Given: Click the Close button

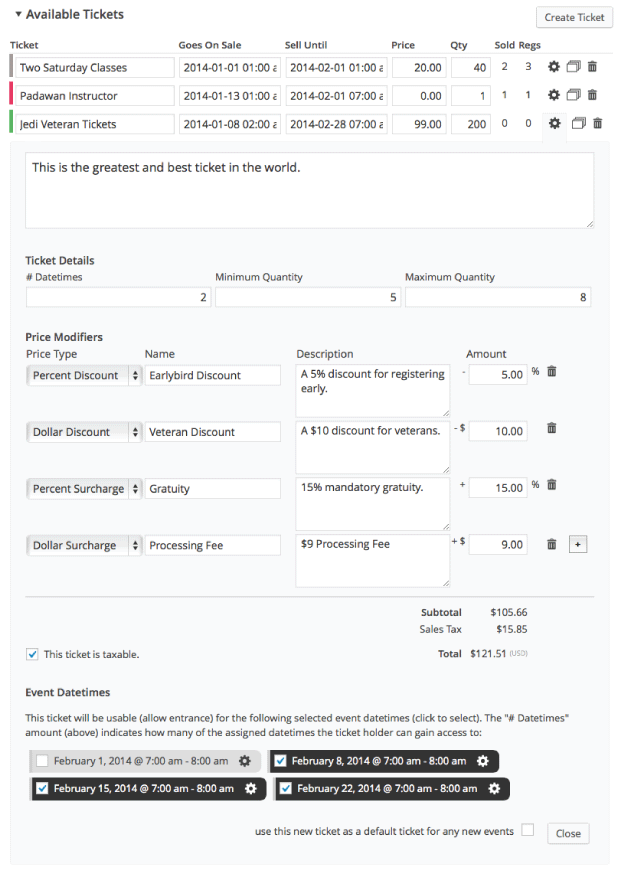Looking at the screenshot, I should (568, 833).
